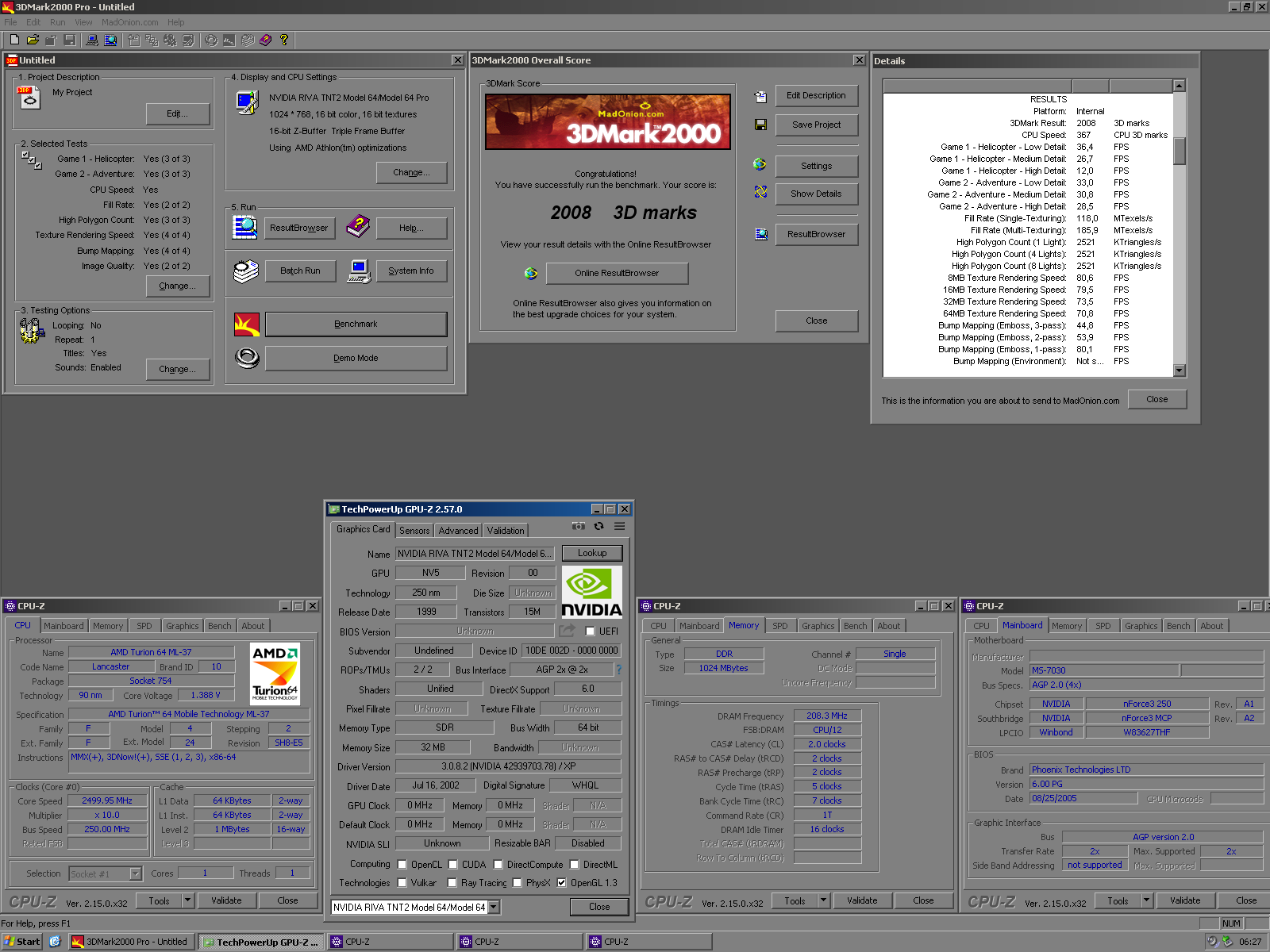Uncheck the OpenGL 1.3 checkbox
Image resolution: width=1270 pixels, height=952 pixels.
point(562,883)
